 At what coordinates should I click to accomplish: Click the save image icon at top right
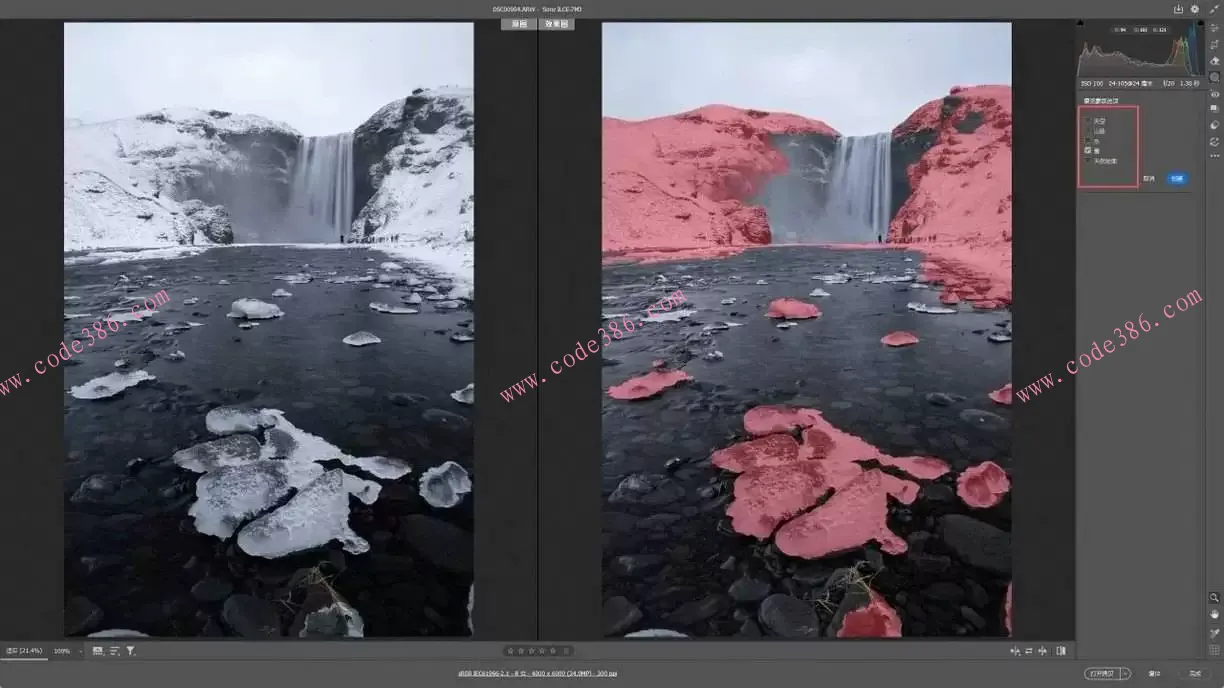coord(1178,9)
